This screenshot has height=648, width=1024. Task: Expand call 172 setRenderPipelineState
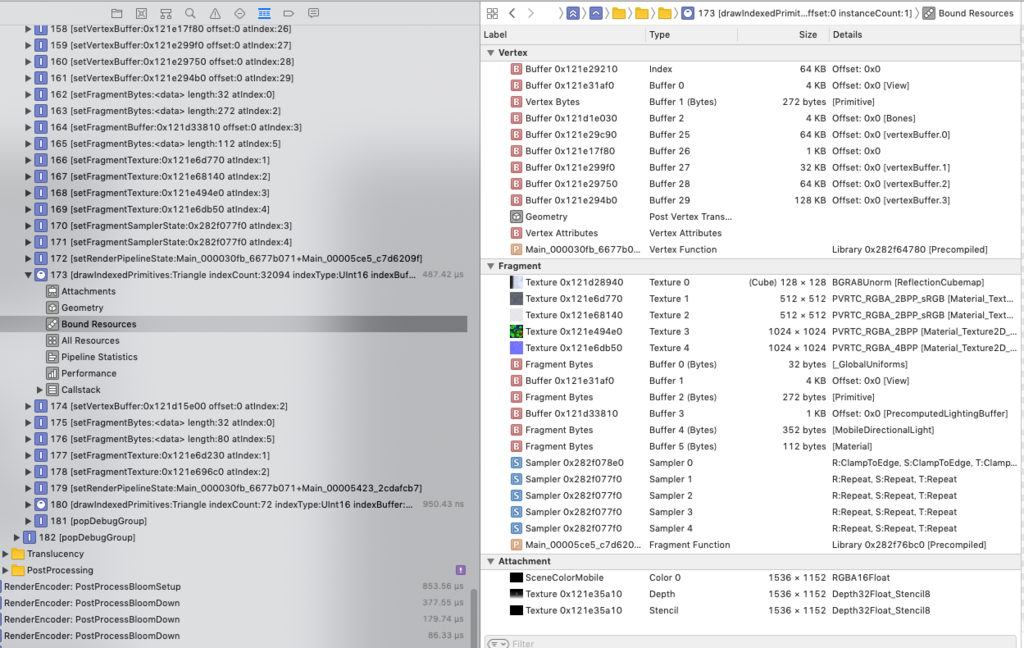pos(28,259)
